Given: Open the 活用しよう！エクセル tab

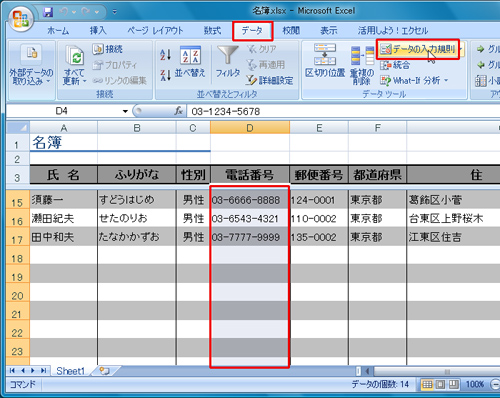Looking at the screenshot, I should click(x=393, y=31).
